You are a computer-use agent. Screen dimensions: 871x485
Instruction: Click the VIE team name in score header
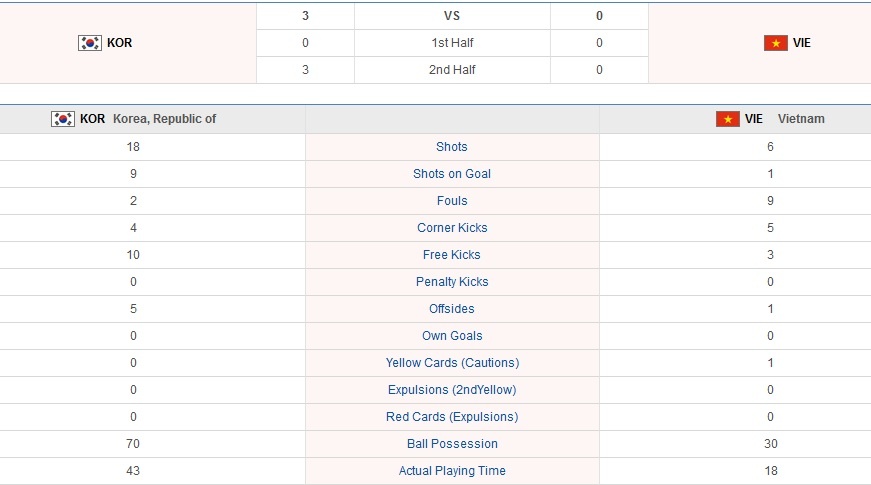802,43
